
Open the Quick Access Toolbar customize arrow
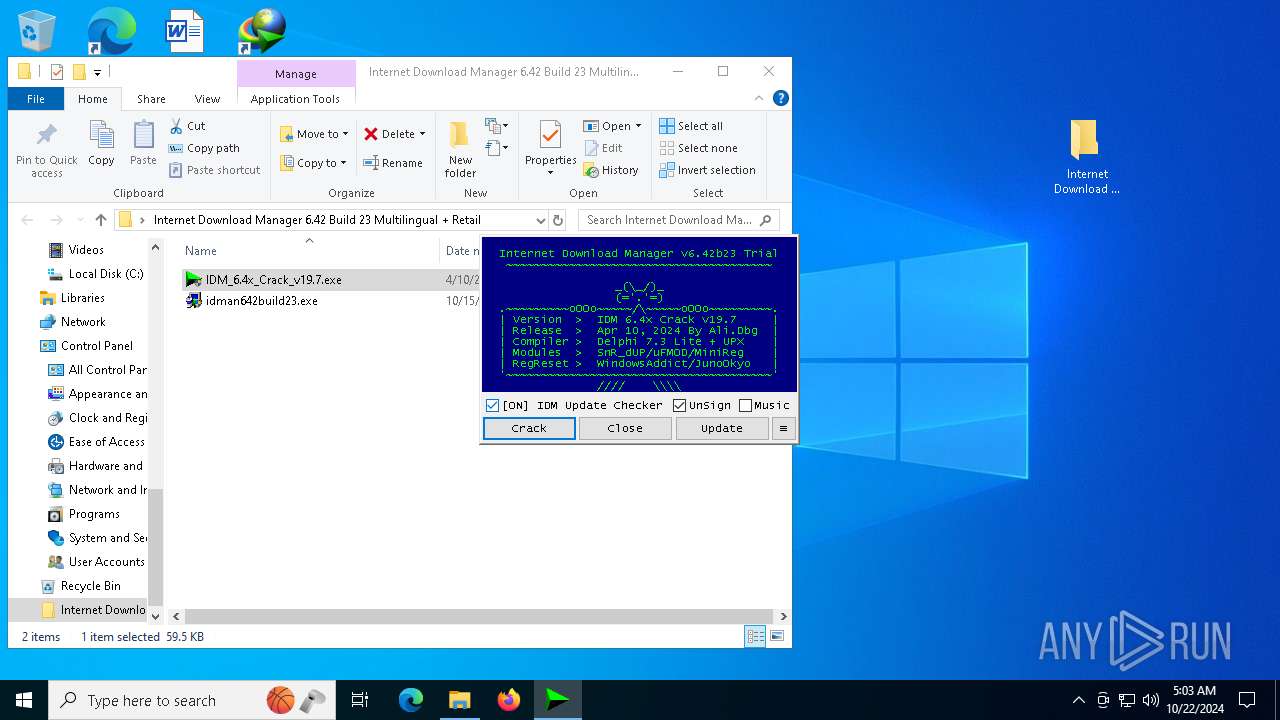[97, 72]
